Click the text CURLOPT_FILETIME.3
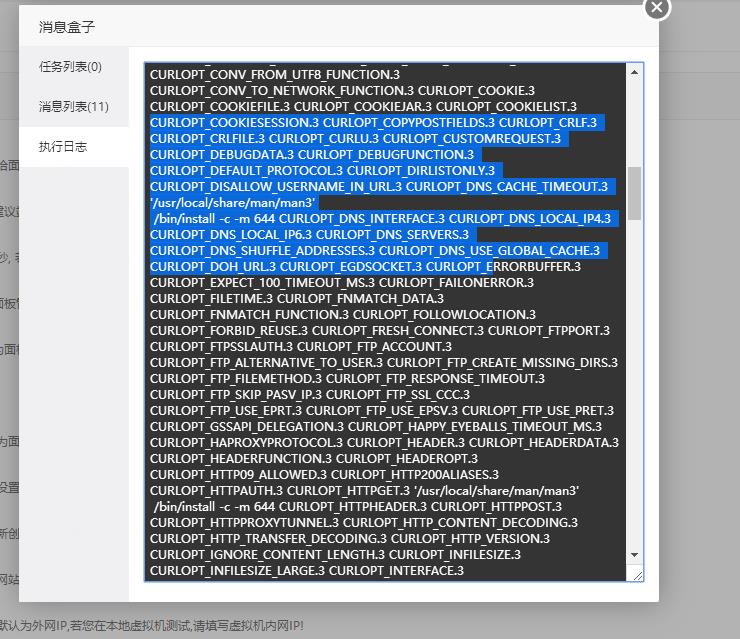Screen dimensions: 740x639 tap(211, 299)
